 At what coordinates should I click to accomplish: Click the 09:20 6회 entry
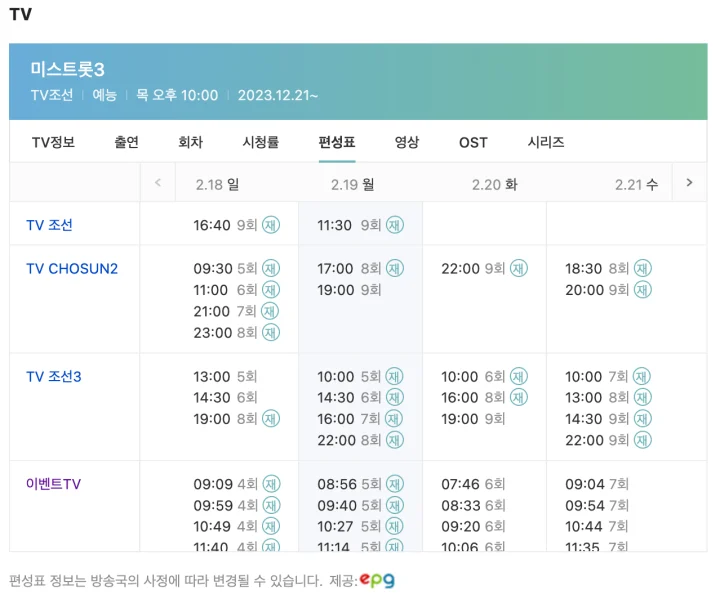click(x=473, y=526)
